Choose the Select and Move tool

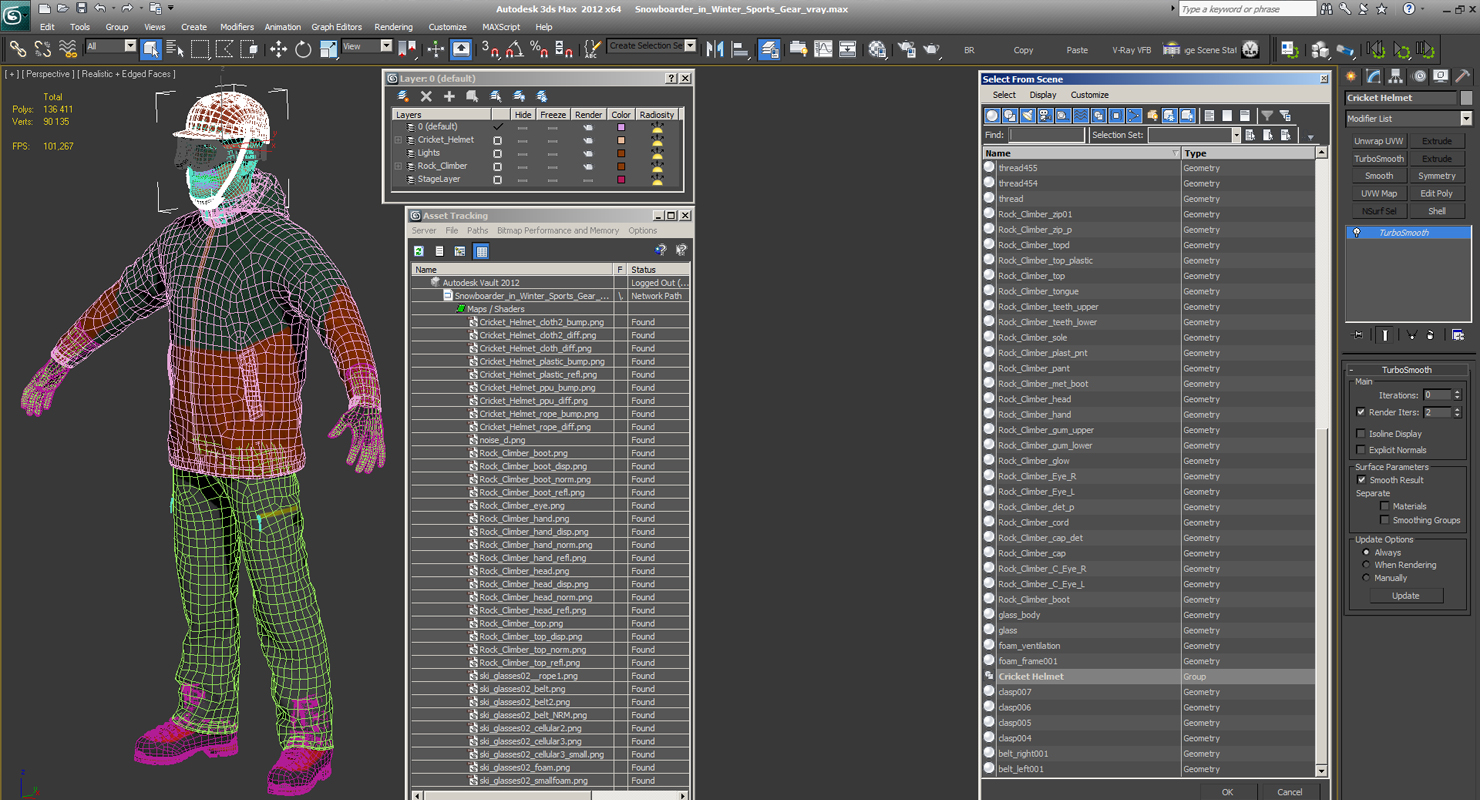click(277, 49)
